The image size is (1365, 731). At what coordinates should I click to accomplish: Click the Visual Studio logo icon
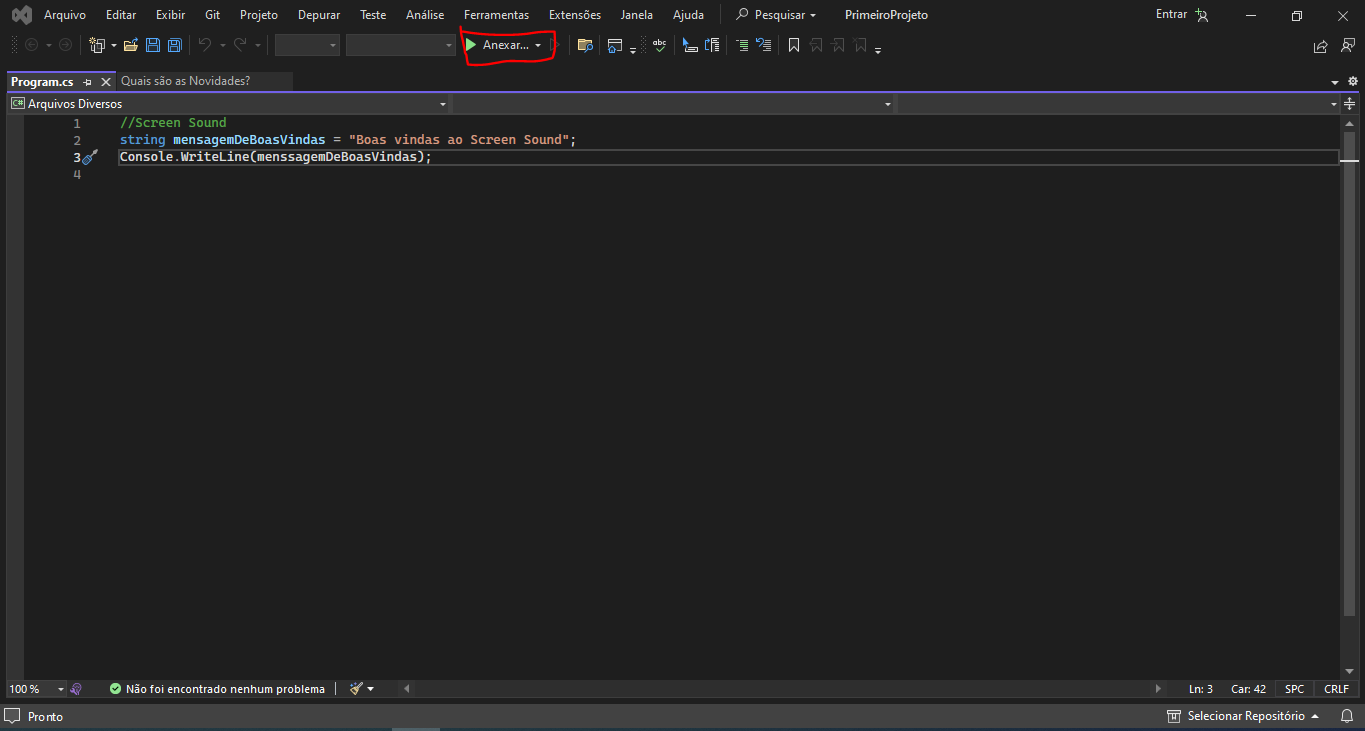point(21,15)
